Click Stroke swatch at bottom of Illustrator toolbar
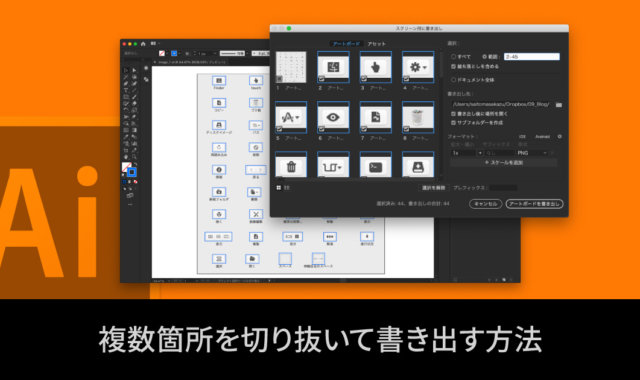The width and height of the screenshot is (640, 380). (x=132, y=172)
